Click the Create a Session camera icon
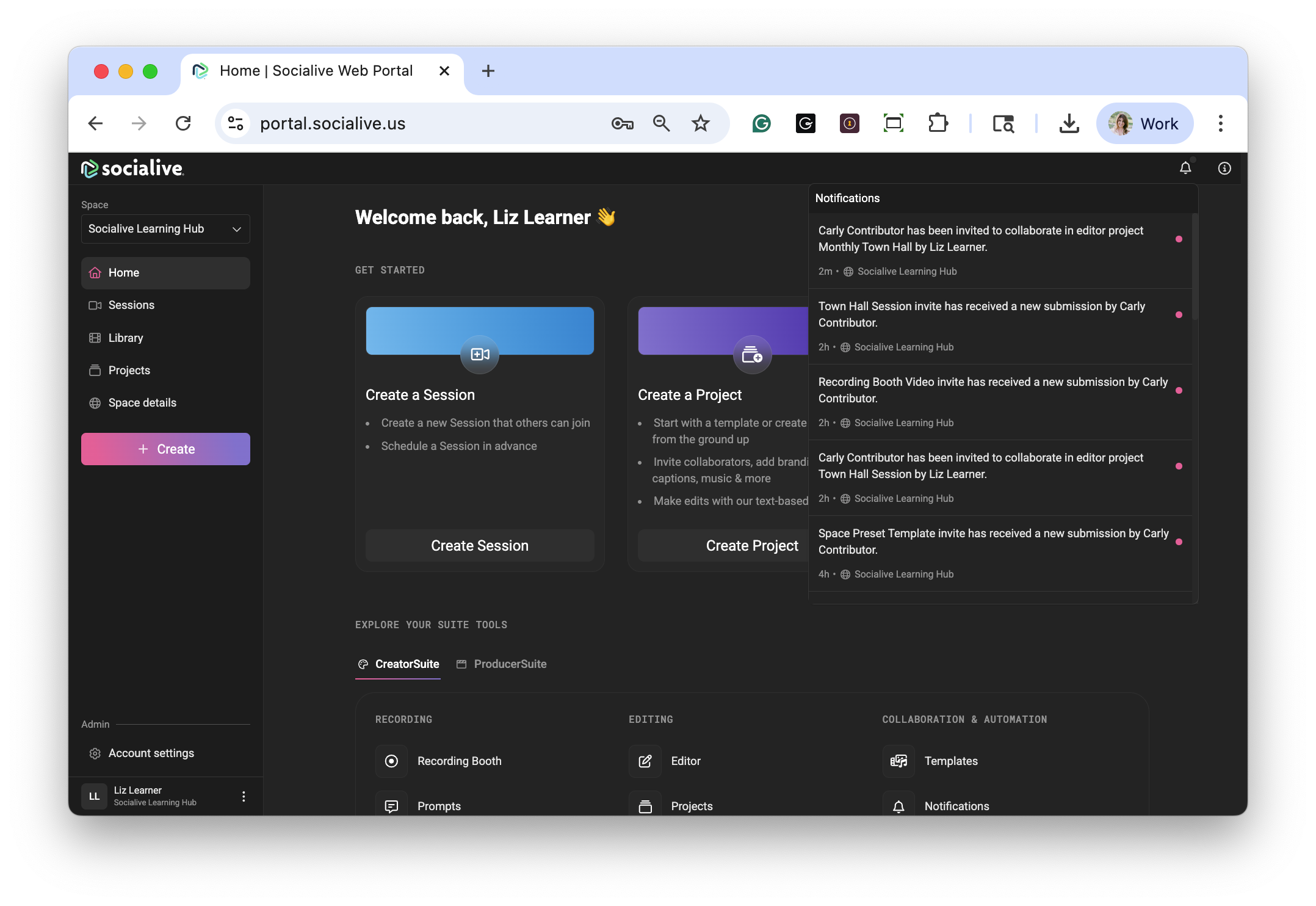Screen dimensions: 1316x906 point(480,354)
